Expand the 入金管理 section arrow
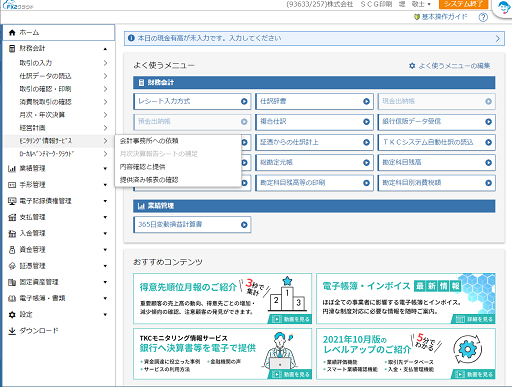This screenshot has height=387, width=512. 105,234
